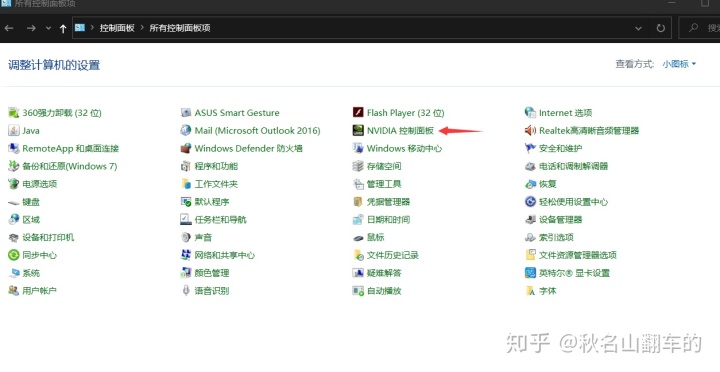Click the 凭据管理器 icon
This screenshot has height=372, width=720.
[x=358, y=202]
